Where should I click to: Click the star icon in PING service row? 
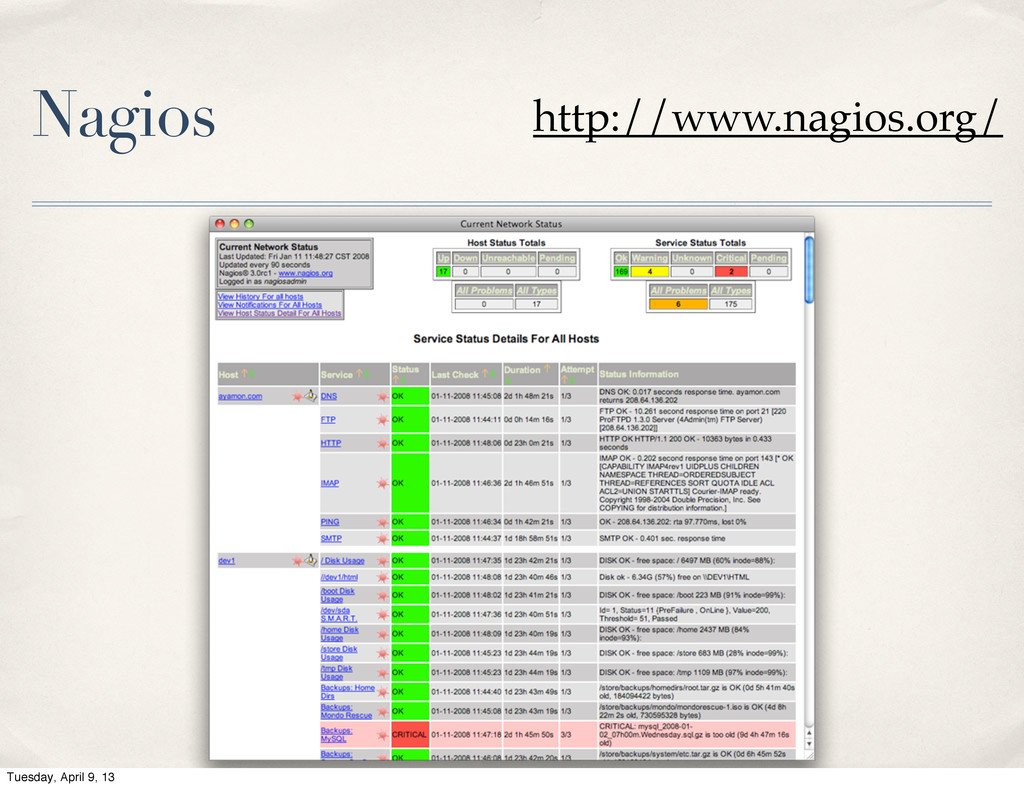(x=383, y=522)
